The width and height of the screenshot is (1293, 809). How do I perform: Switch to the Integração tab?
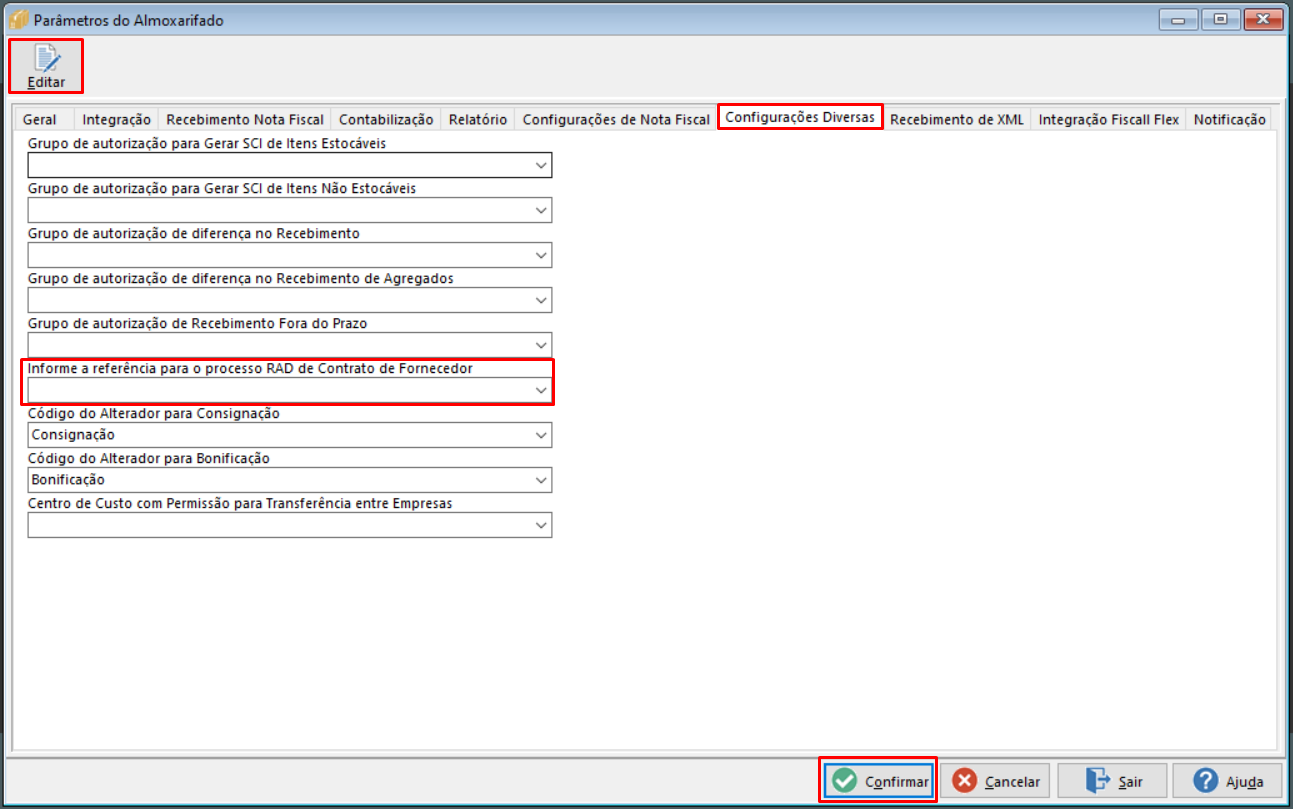pos(117,119)
